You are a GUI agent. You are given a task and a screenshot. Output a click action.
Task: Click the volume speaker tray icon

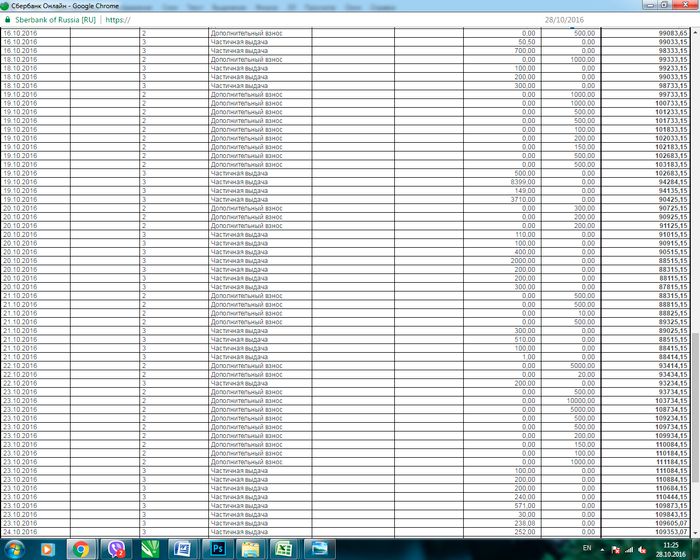tap(642, 549)
